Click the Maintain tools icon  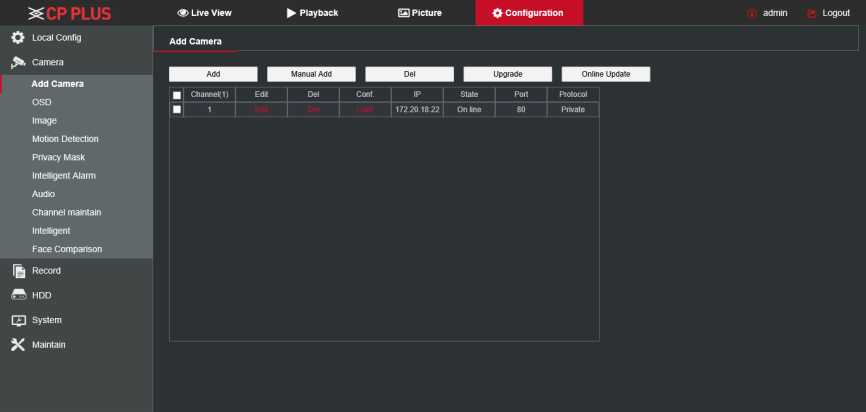tap(17, 345)
